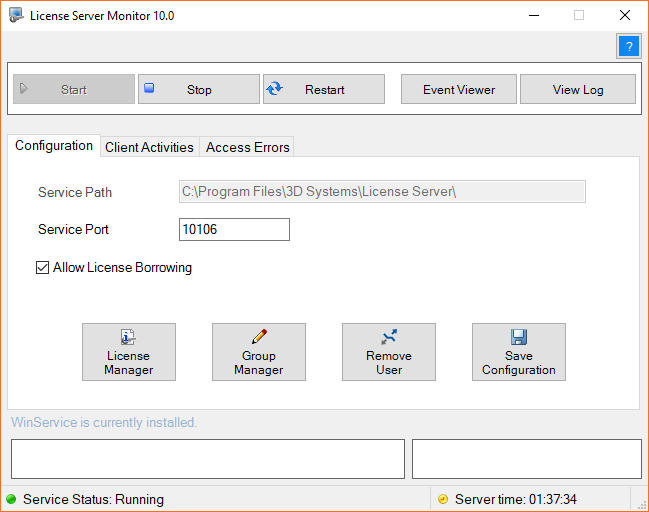Screen dimensions: 649x512
Task: Click the empty left message box
Action: (x=207, y=459)
